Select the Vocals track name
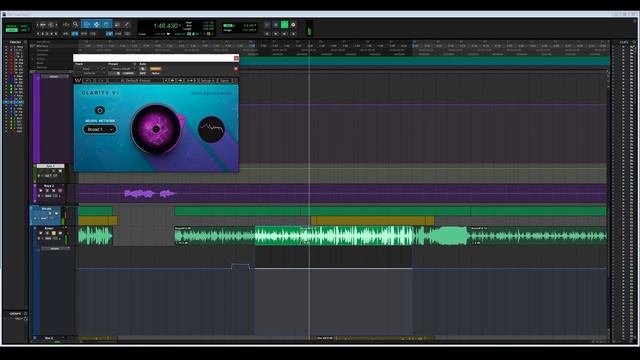This screenshot has height=360, width=640. (x=47, y=209)
